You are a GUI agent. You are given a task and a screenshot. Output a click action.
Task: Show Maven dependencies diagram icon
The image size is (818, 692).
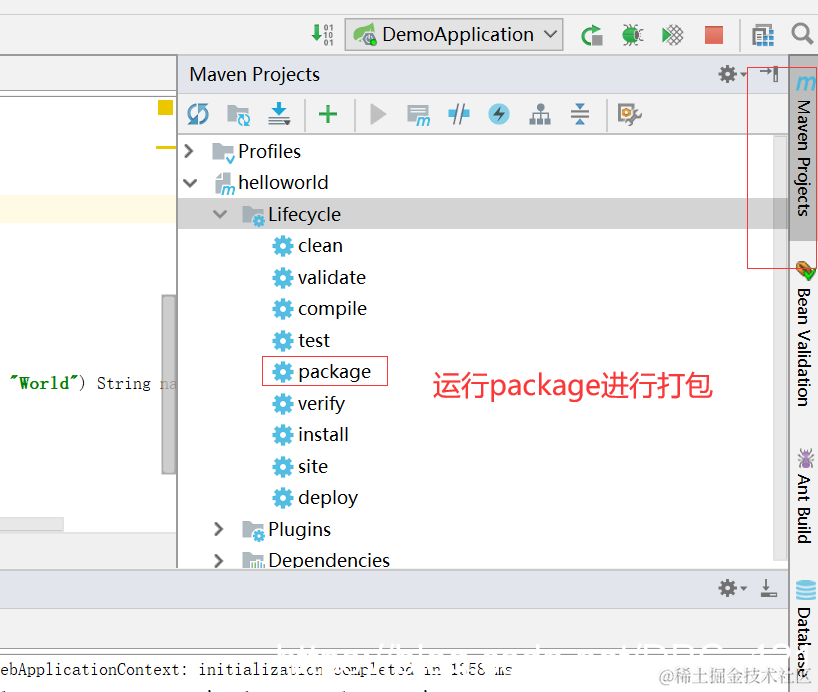[x=540, y=114]
